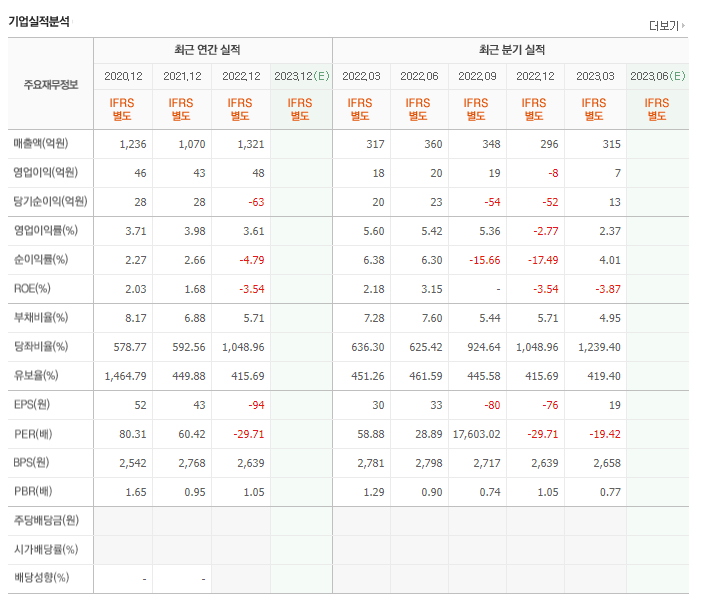The height and width of the screenshot is (600, 702).
Task: Click the 주당배당금(원) row label
Action: (46, 520)
